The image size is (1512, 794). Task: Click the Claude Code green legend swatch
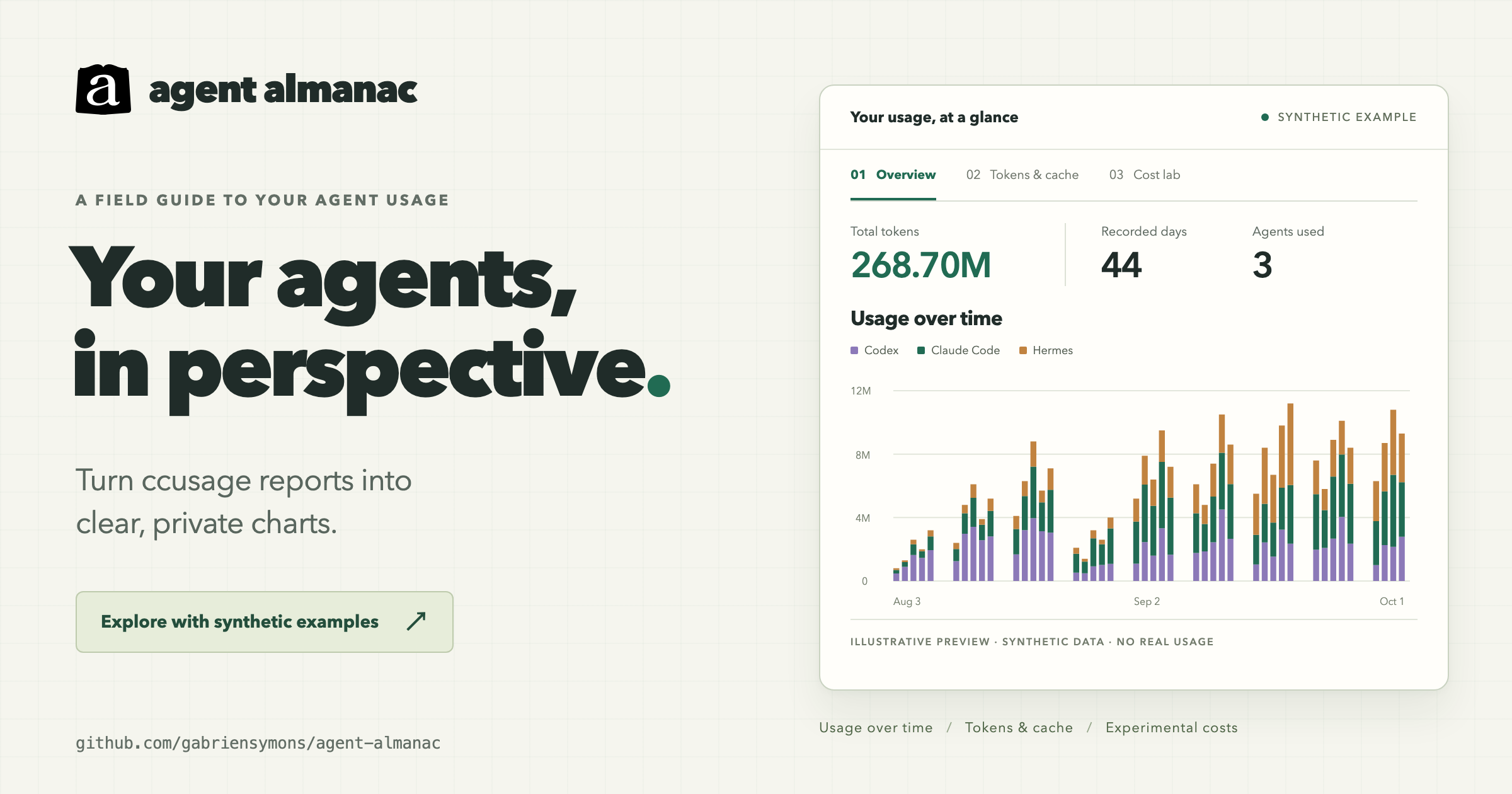click(921, 350)
